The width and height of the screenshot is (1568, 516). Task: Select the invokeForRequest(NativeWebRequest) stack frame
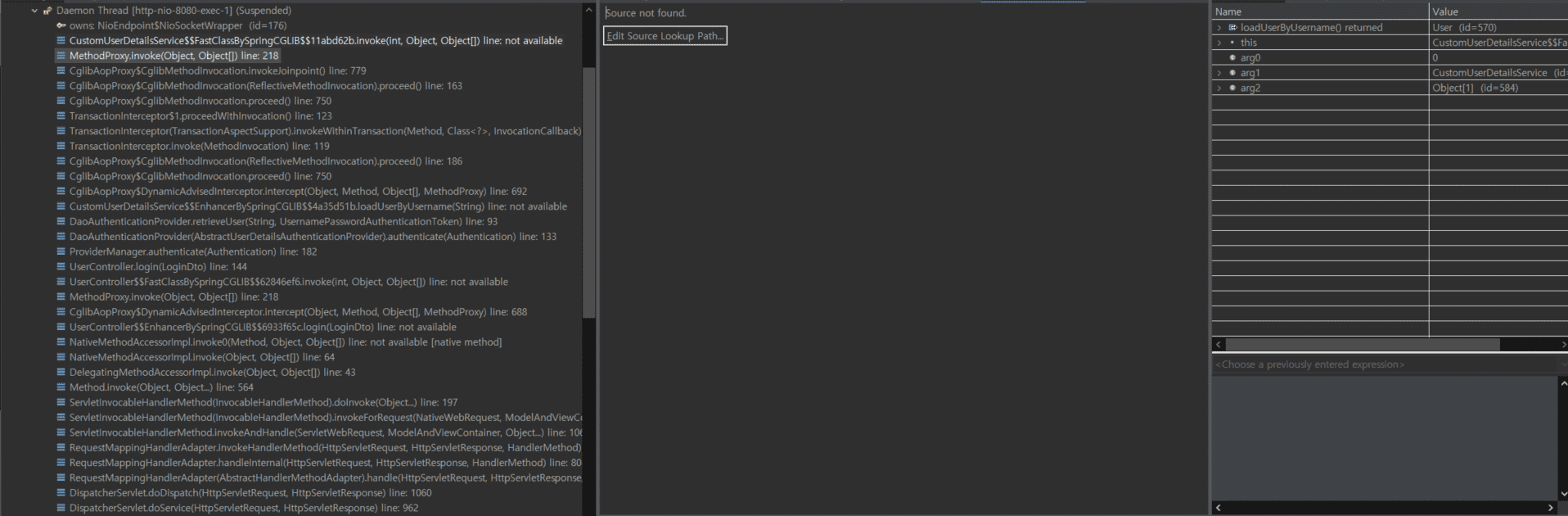click(x=325, y=418)
